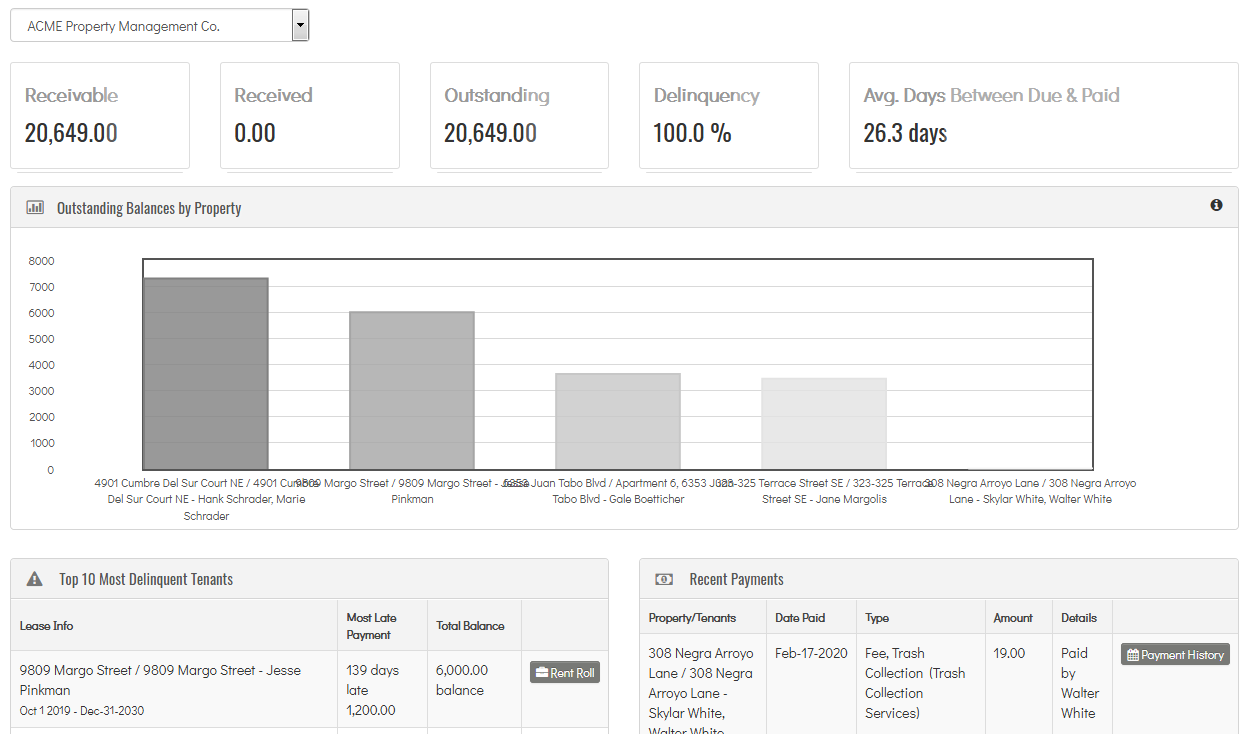This screenshot has height=734, width=1247.
Task: Click the money icon beside Recent Payments
Action: tap(664, 579)
